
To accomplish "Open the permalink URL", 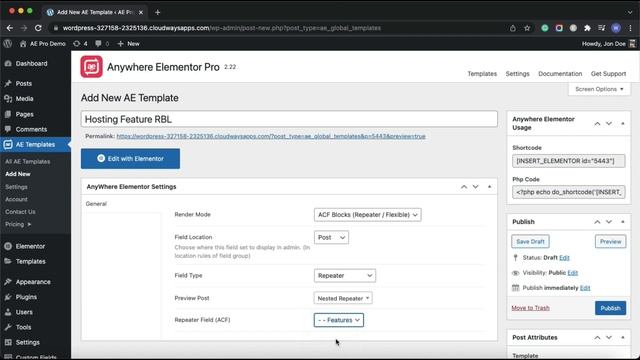I will pos(271,136).
